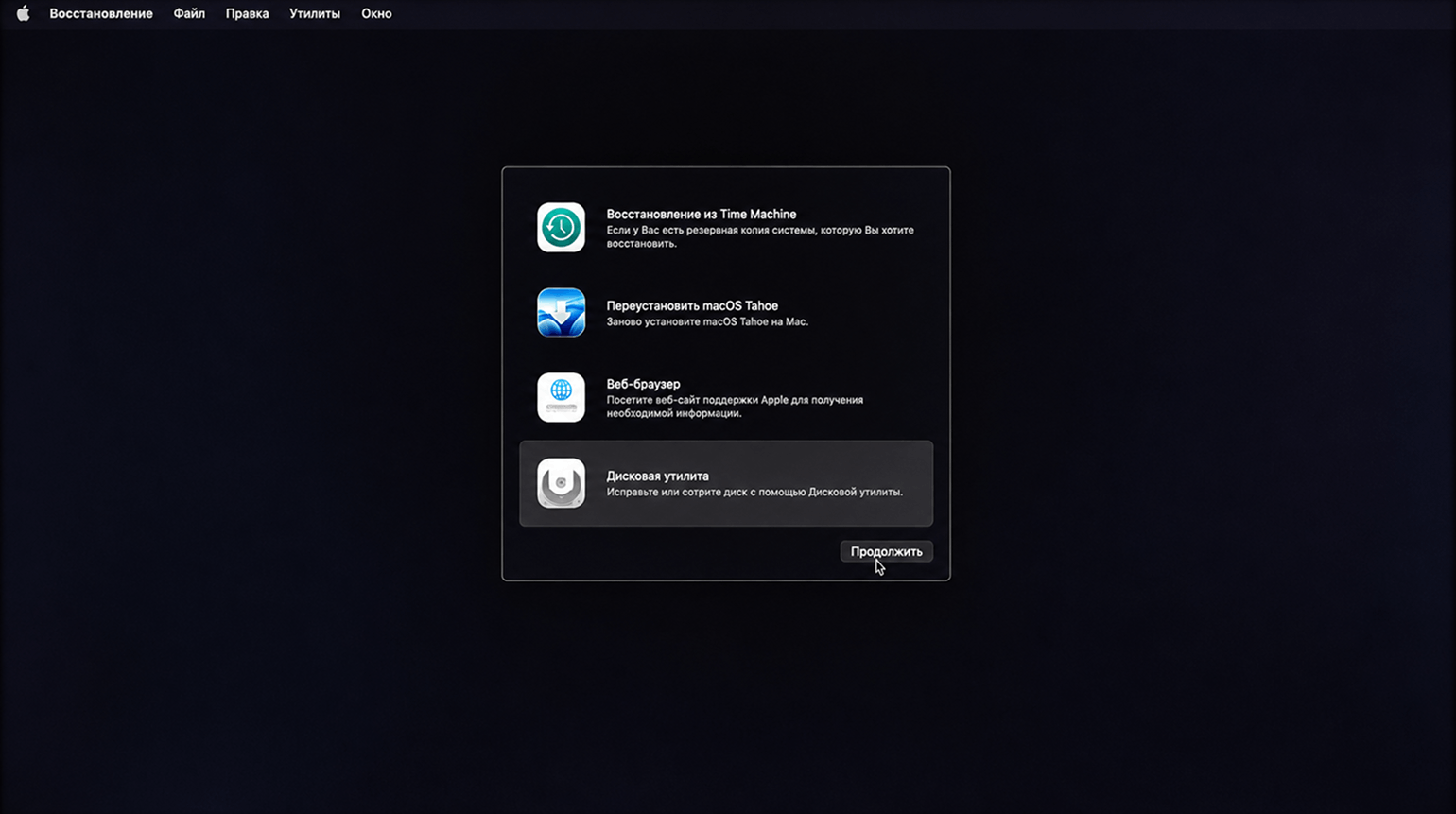Screen dimensions: 1456x814
Task: Select the 'Веб-браузер' title
Action: 643,384
